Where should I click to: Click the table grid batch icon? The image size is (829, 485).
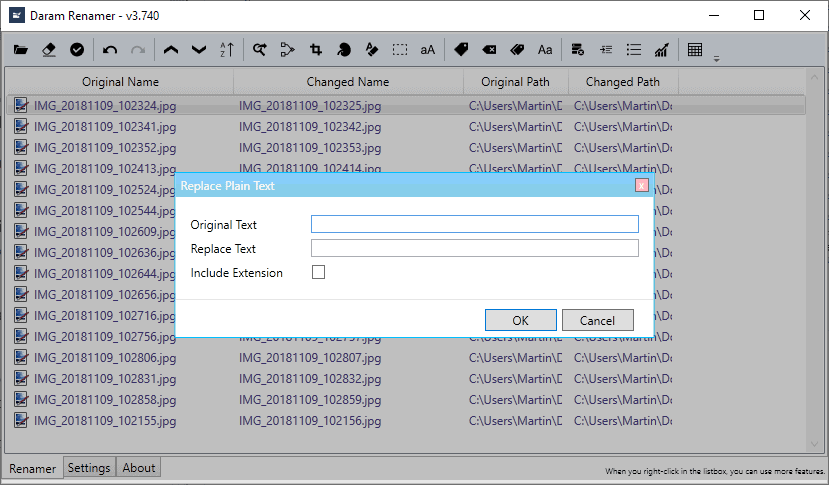[x=695, y=50]
